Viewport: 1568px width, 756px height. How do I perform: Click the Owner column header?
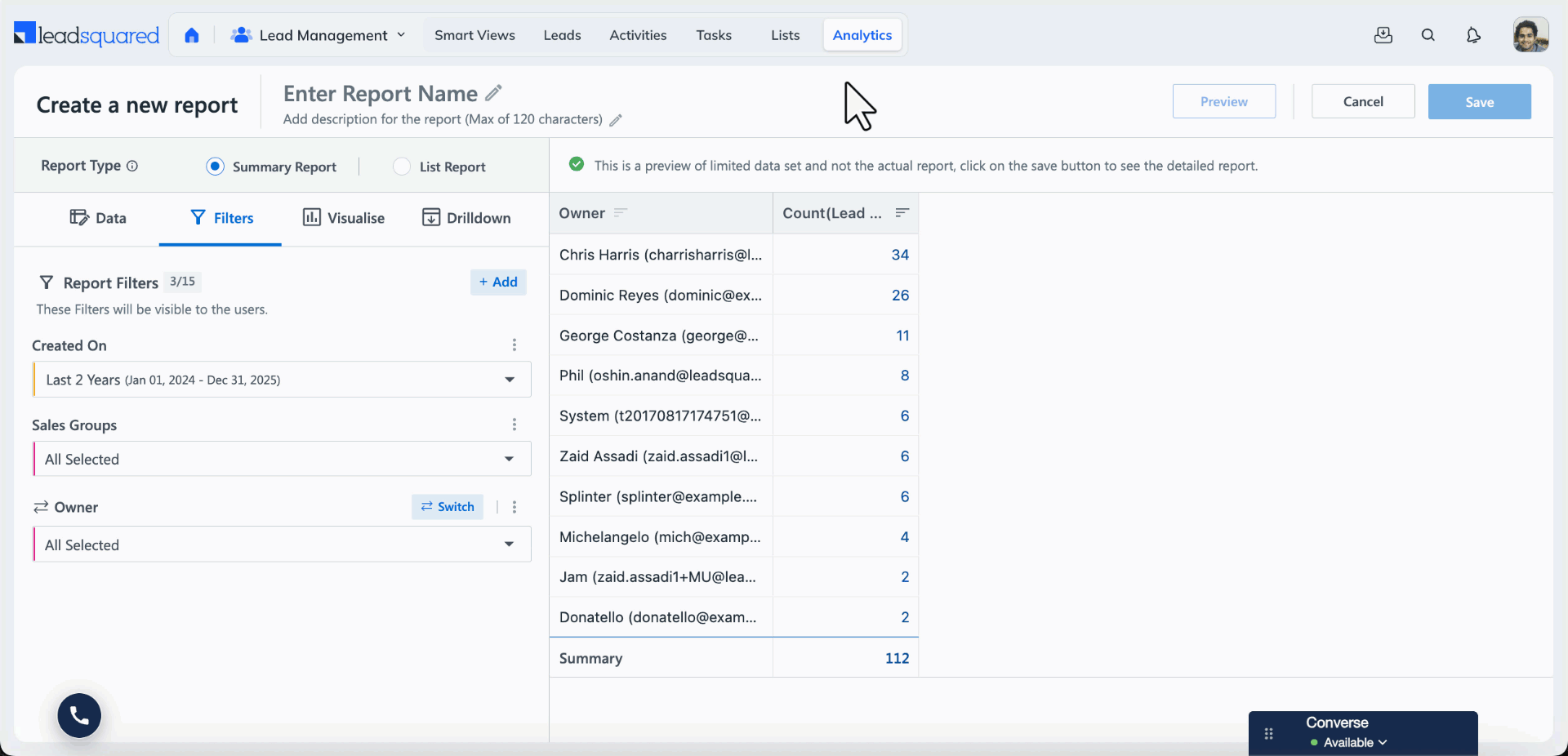point(661,213)
